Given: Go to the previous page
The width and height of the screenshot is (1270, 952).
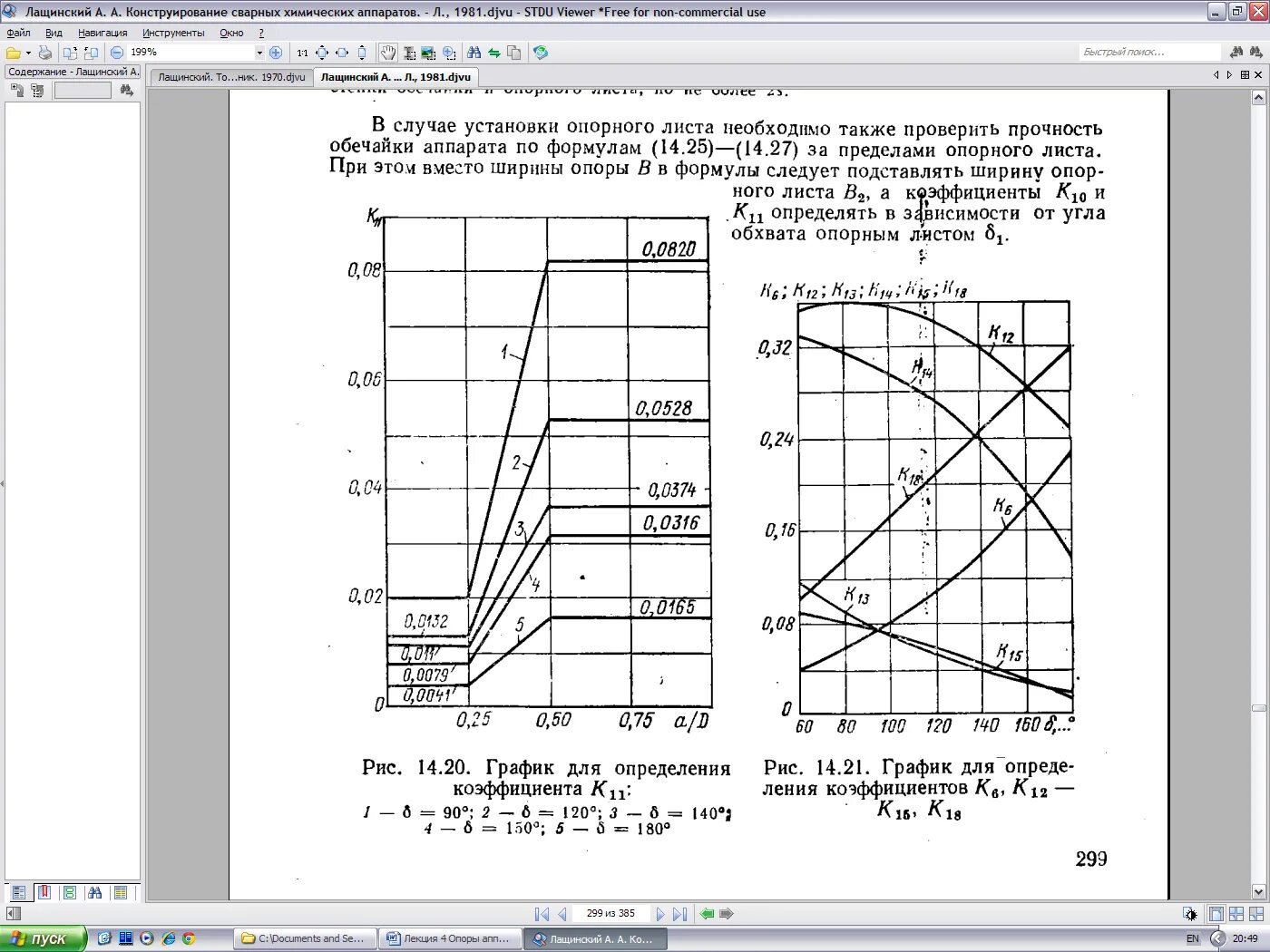Looking at the screenshot, I should point(562,914).
